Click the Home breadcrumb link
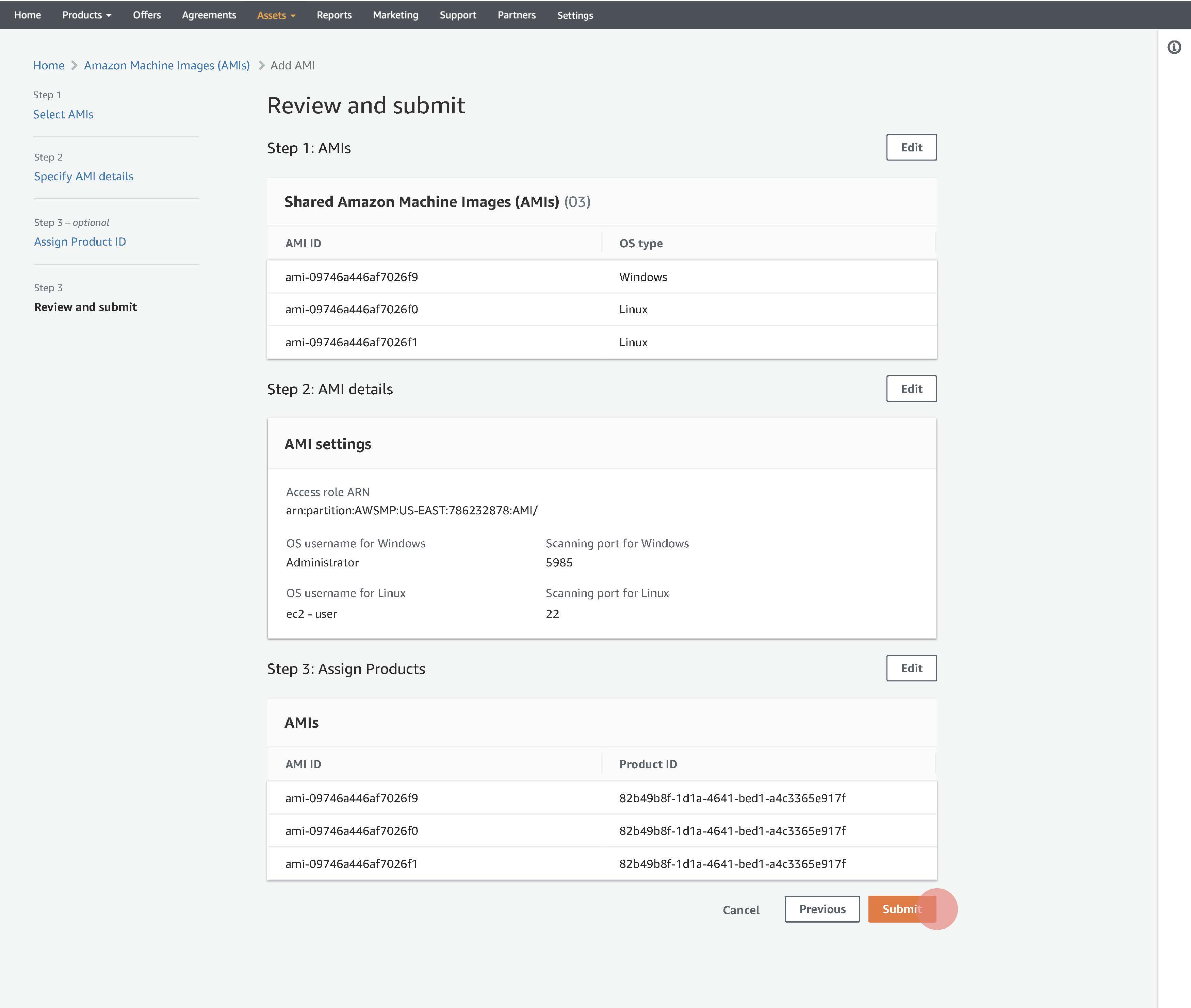1191x1008 pixels. [49, 65]
